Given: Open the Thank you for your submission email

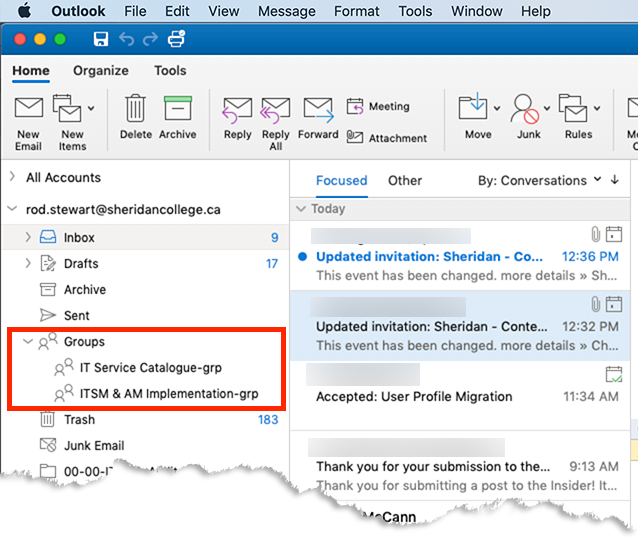Looking at the screenshot, I should [460, 466].
